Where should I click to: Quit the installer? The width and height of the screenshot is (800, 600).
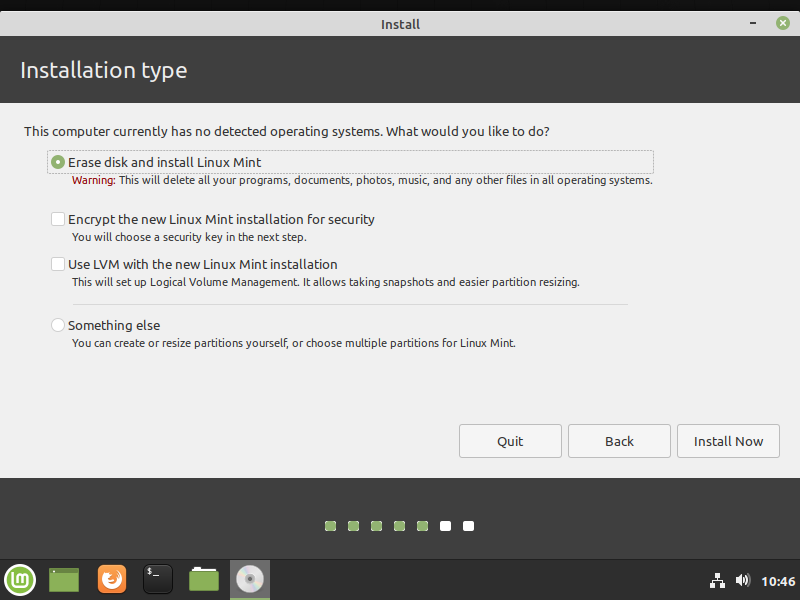[x=510, y=441]
